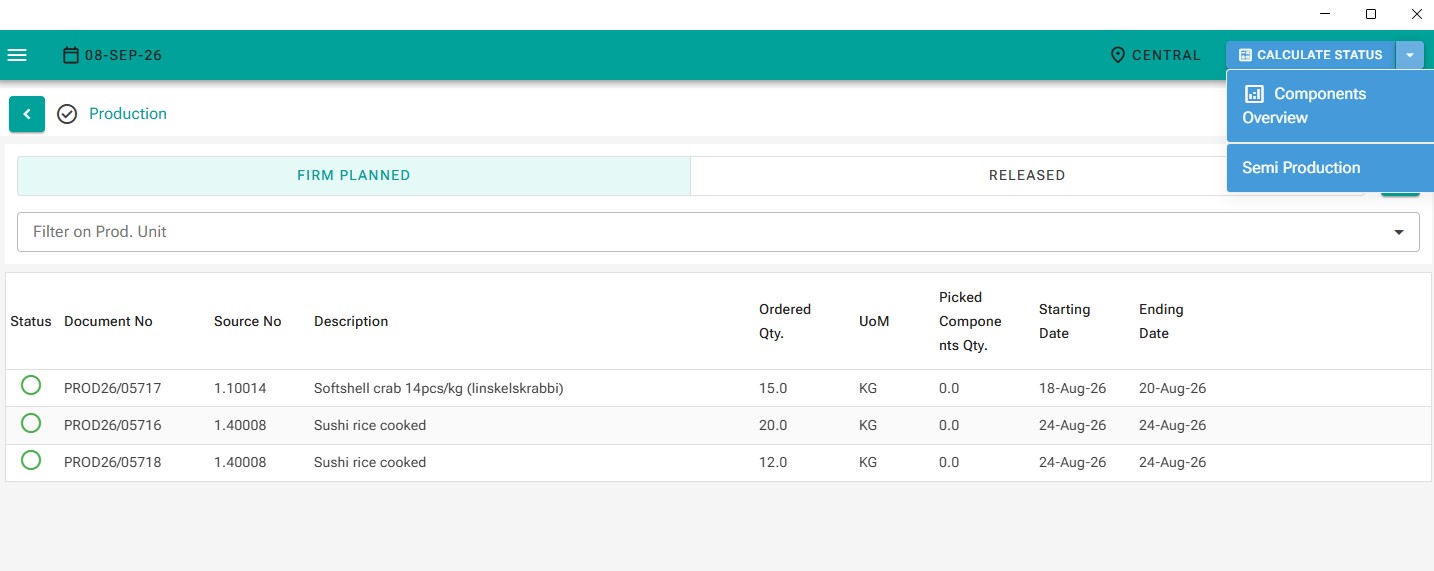Click the Calculate Status button
1434x571 pixels.
tap(1311, 55)
